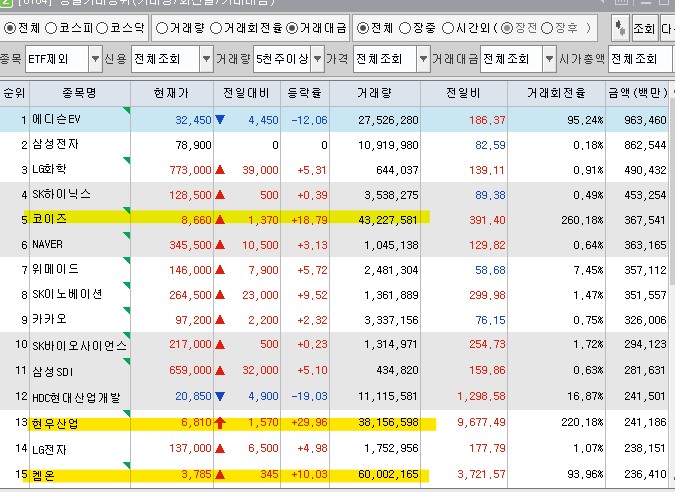Sort by 거래회전율 column header

[x=556, y=93]
